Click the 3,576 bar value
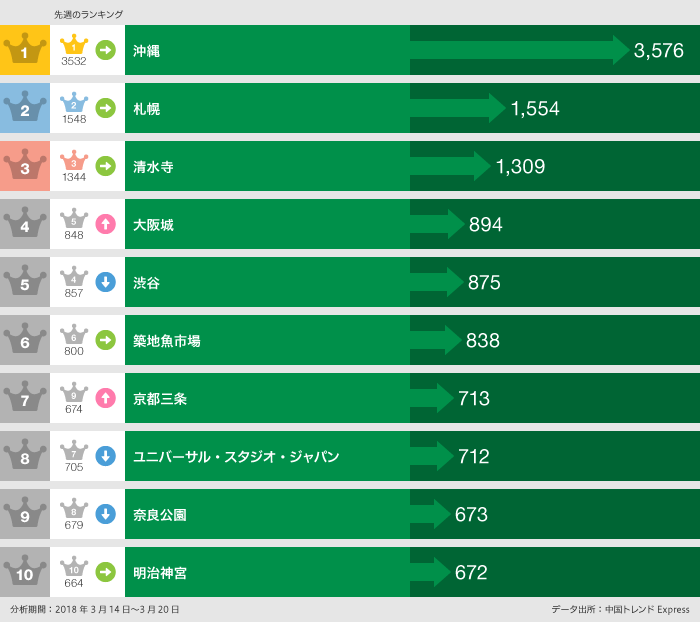This screenshot has width=700, height=622. 658,51
